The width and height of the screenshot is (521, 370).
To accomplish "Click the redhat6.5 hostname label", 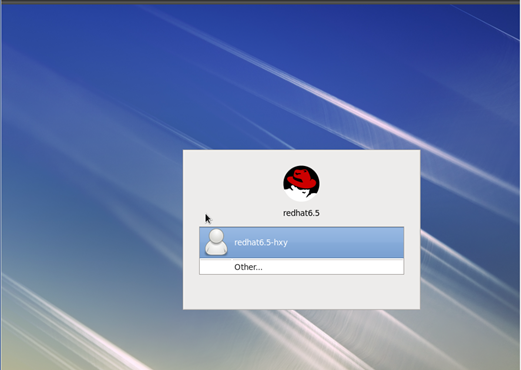I will (x=301, y=213).
